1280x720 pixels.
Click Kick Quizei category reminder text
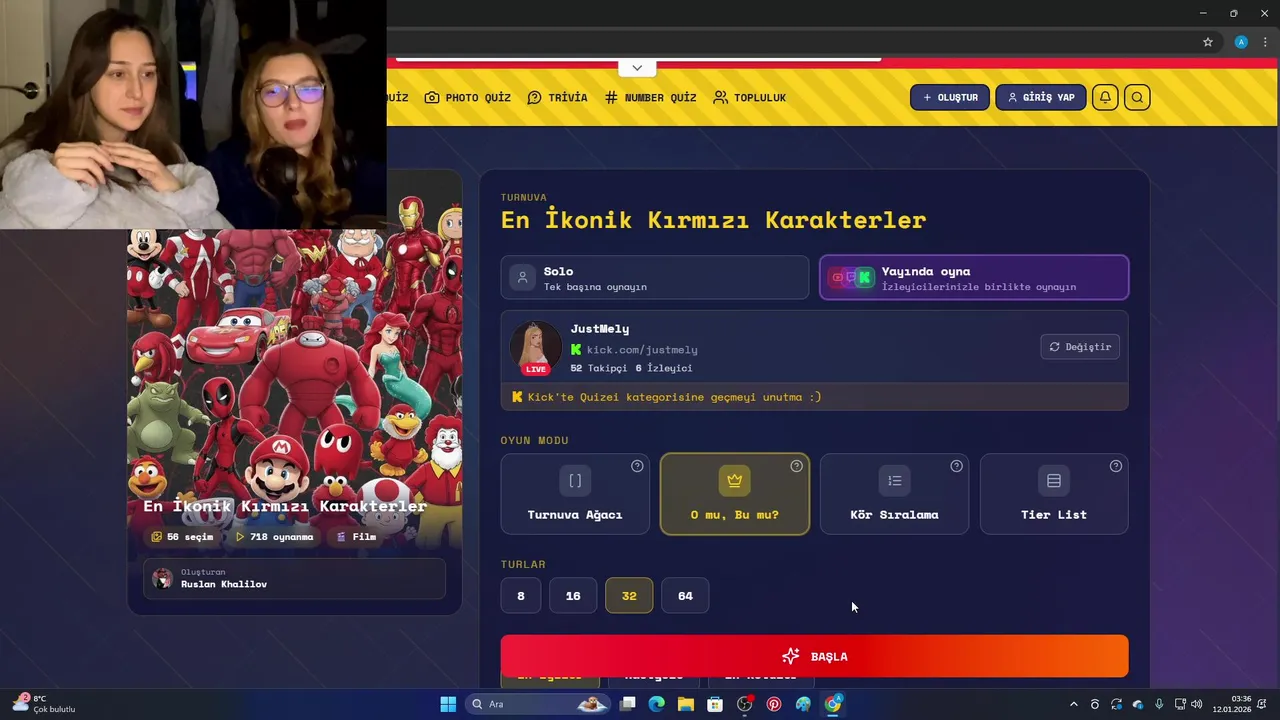tap(674, 397)
